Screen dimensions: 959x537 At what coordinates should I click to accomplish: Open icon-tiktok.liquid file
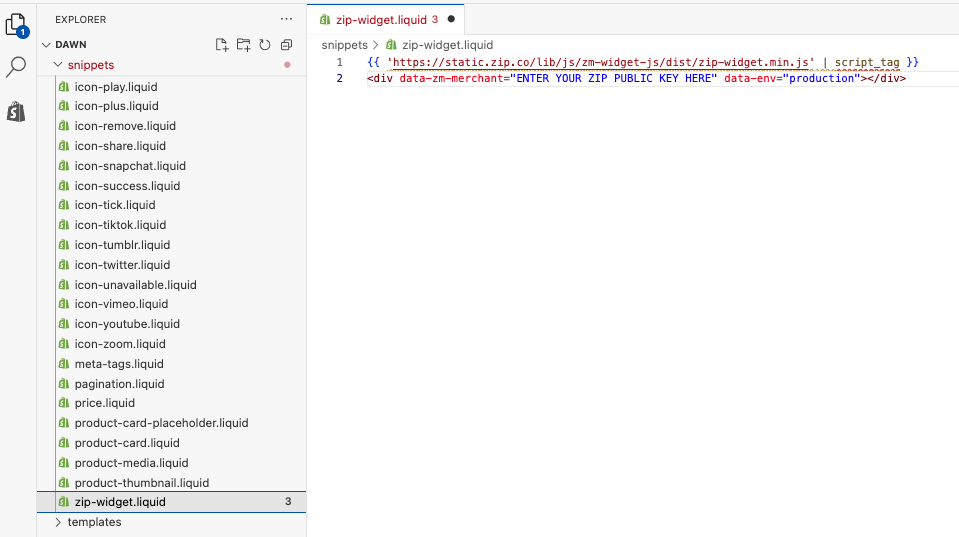171,224
